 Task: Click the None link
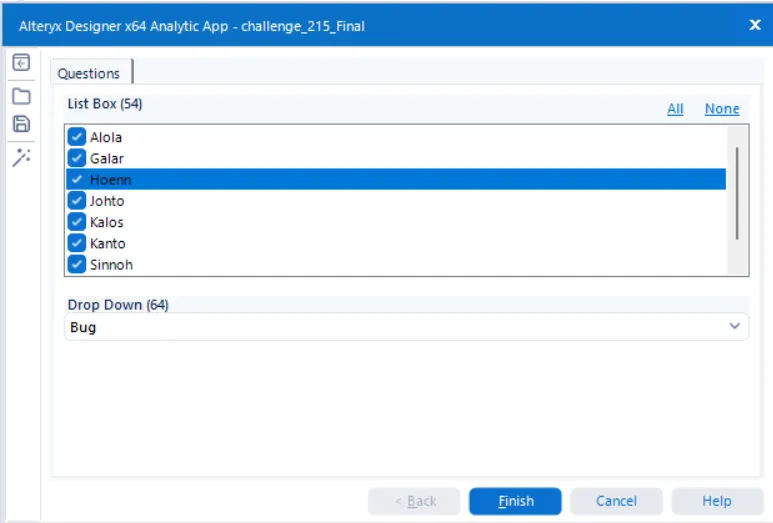[x=722, y=108]
